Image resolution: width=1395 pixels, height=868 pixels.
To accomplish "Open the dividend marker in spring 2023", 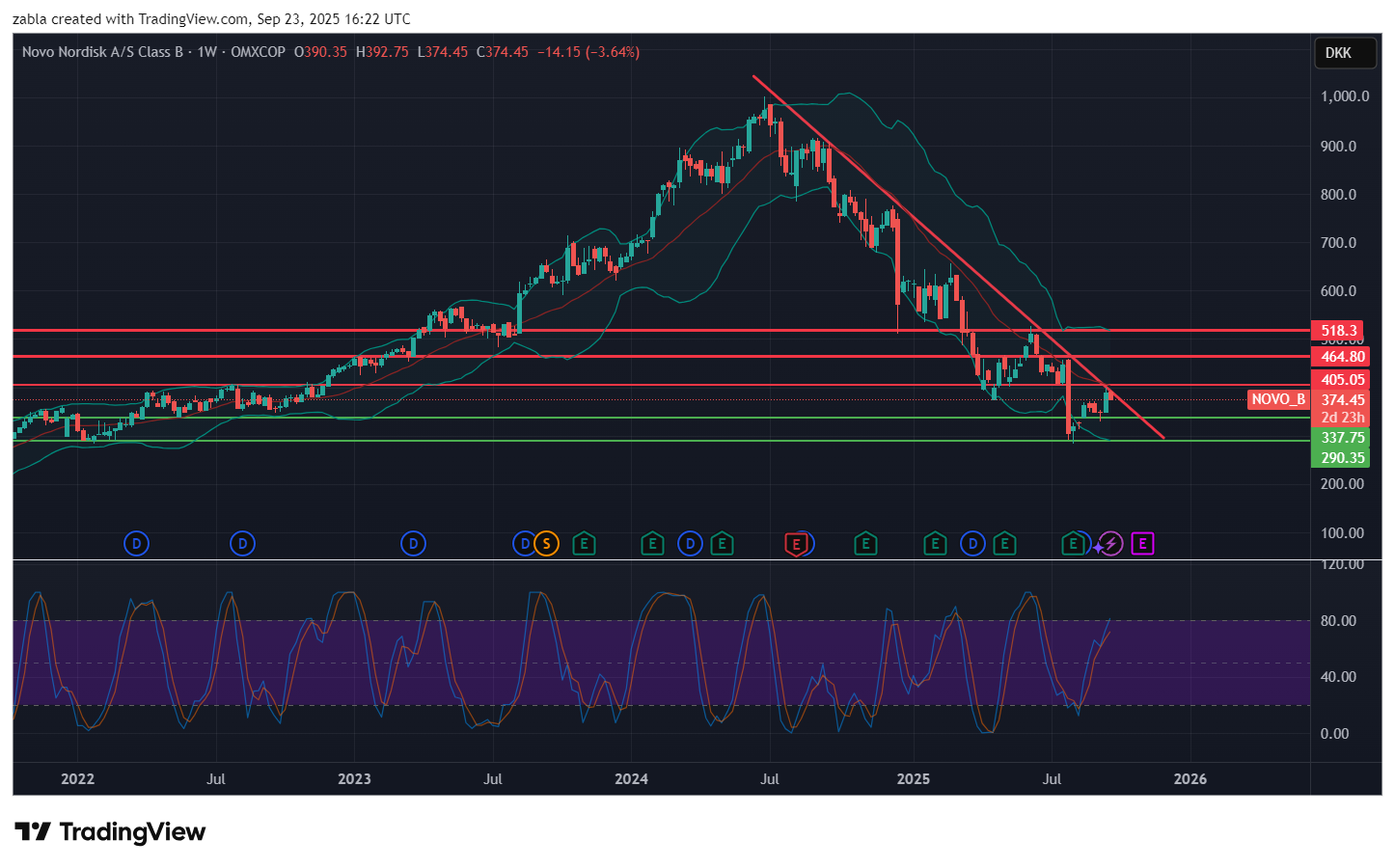I will pos(413,544).
